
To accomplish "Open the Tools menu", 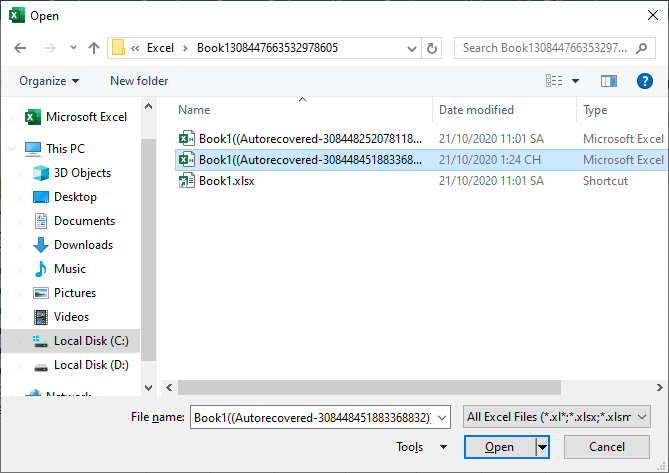I will point(414,447).
